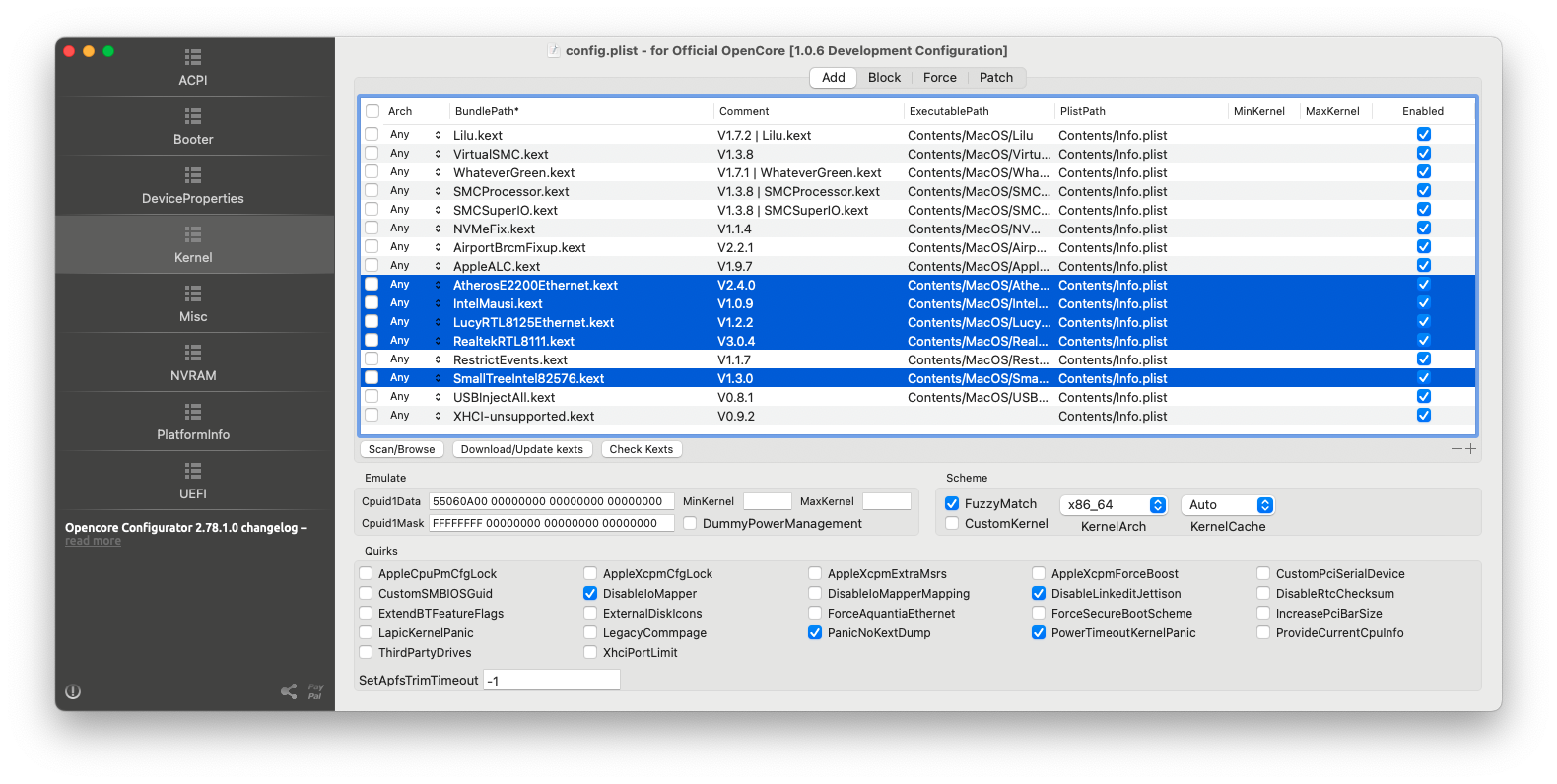Screen dimensions: 1557x784
Task: Open PlatformInfo section in sidebar
Action: tap(193, 422)
